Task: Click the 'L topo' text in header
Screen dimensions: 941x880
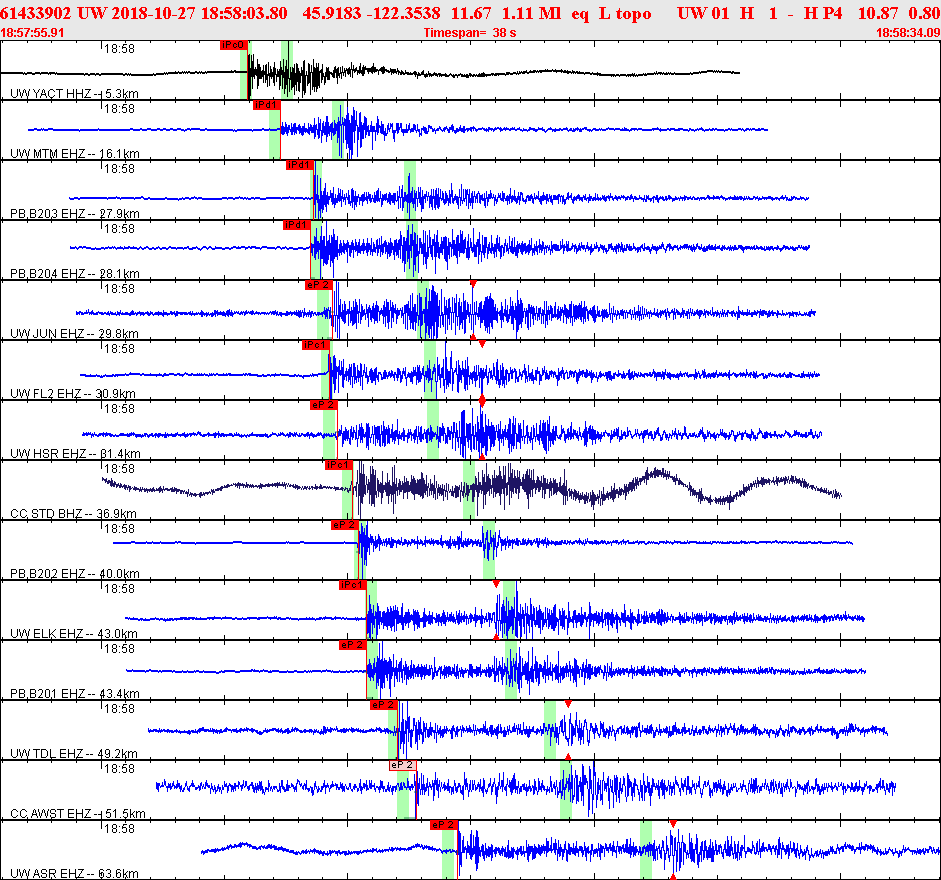Action: [x=625, y=14]
